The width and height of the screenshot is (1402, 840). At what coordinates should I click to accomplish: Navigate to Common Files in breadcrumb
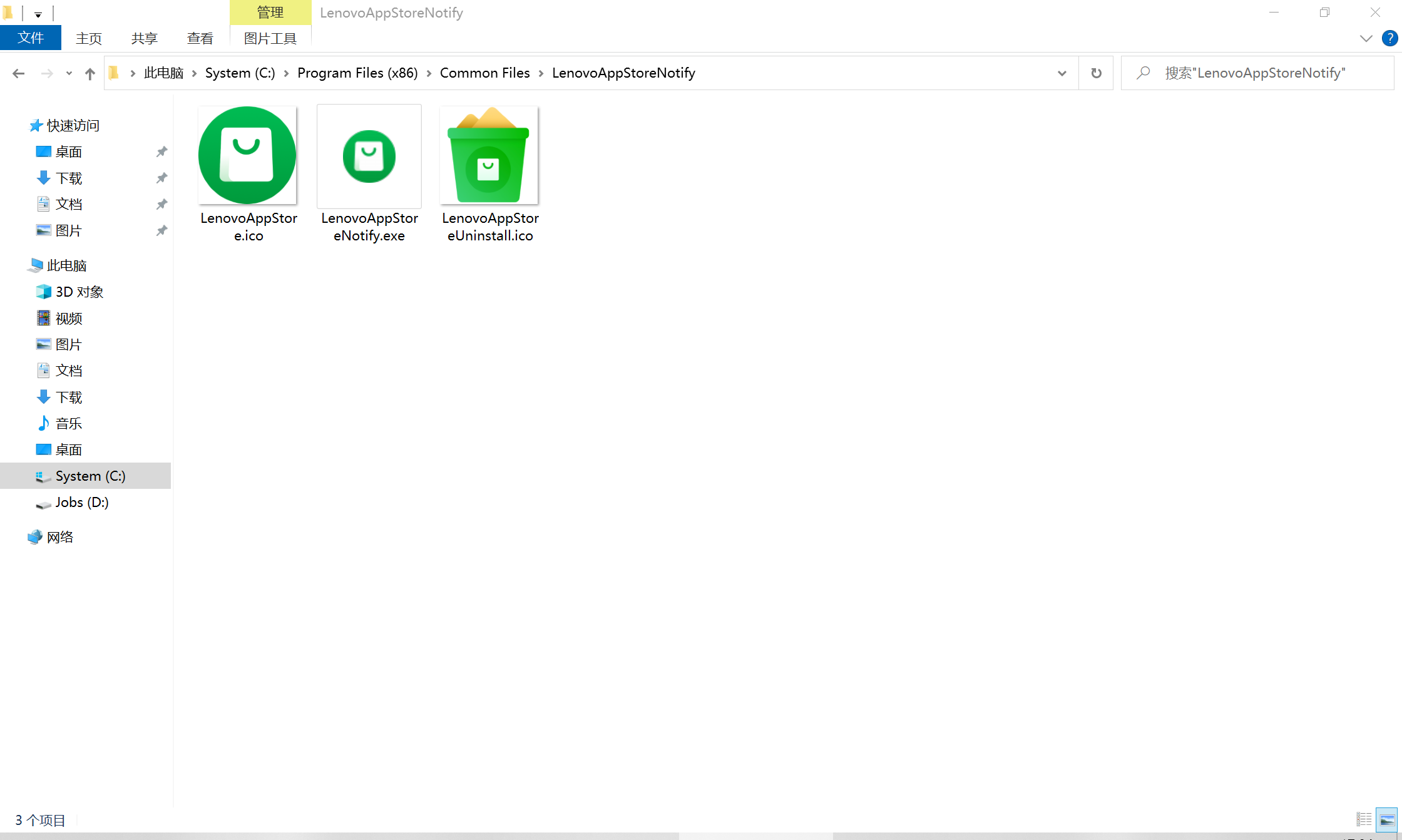point(484,73)
